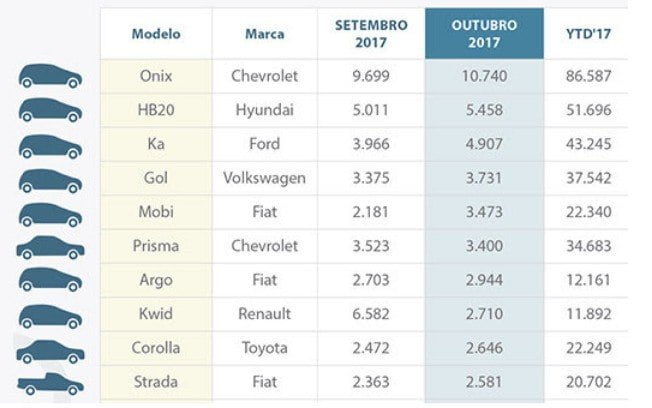Click the car icon next to Ka

[50, 146]
